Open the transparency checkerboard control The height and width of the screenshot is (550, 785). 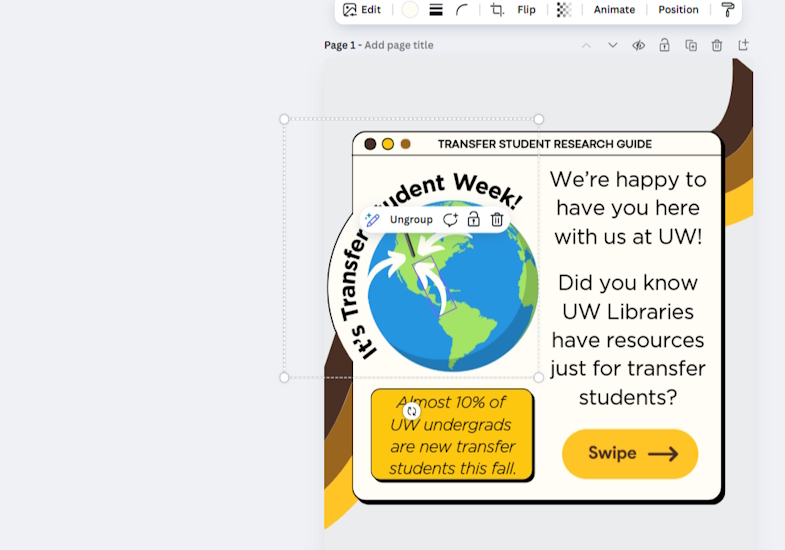tap(564, 10)
